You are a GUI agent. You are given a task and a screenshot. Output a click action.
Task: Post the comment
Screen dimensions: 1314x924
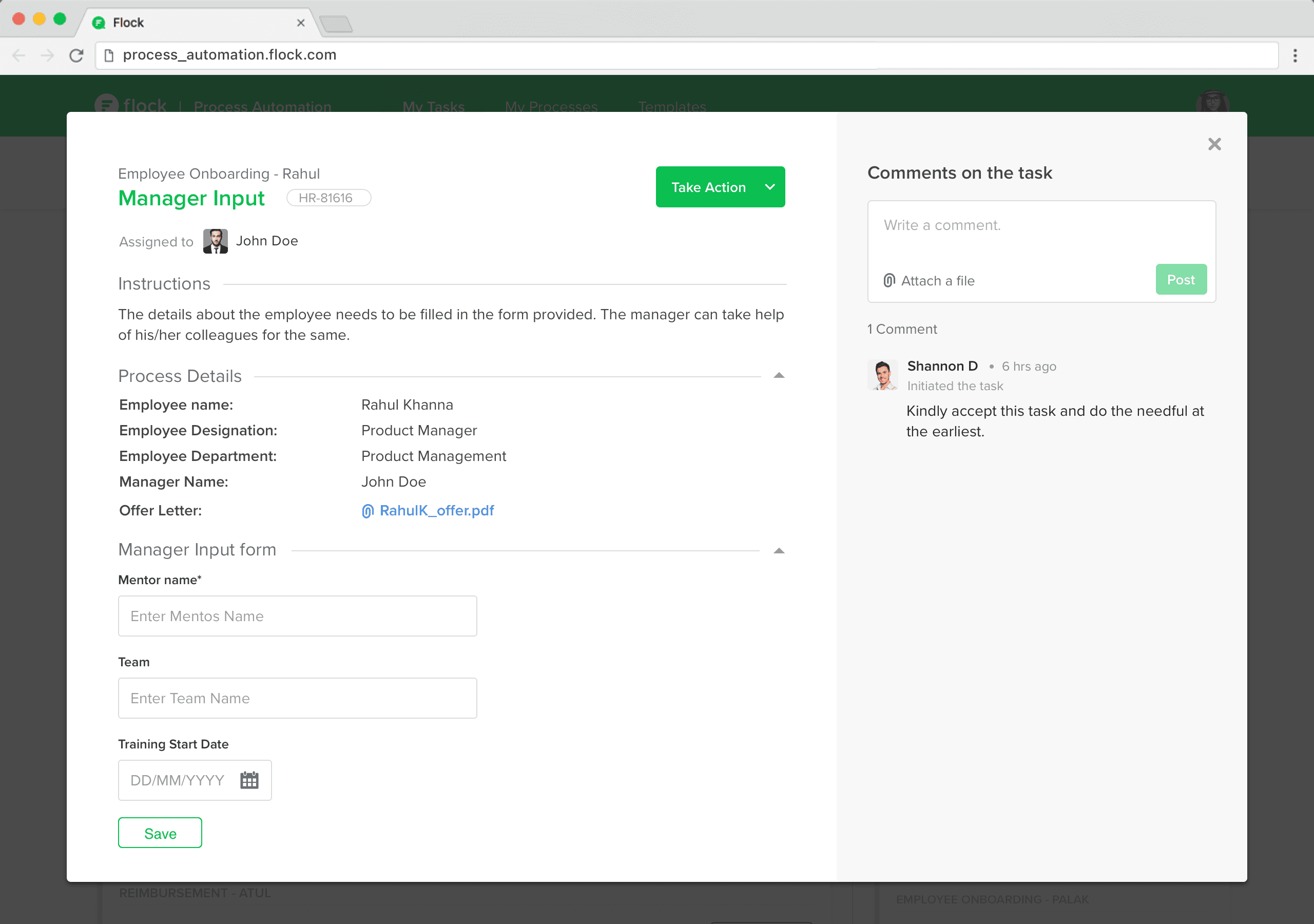(x=1181, y=279)
